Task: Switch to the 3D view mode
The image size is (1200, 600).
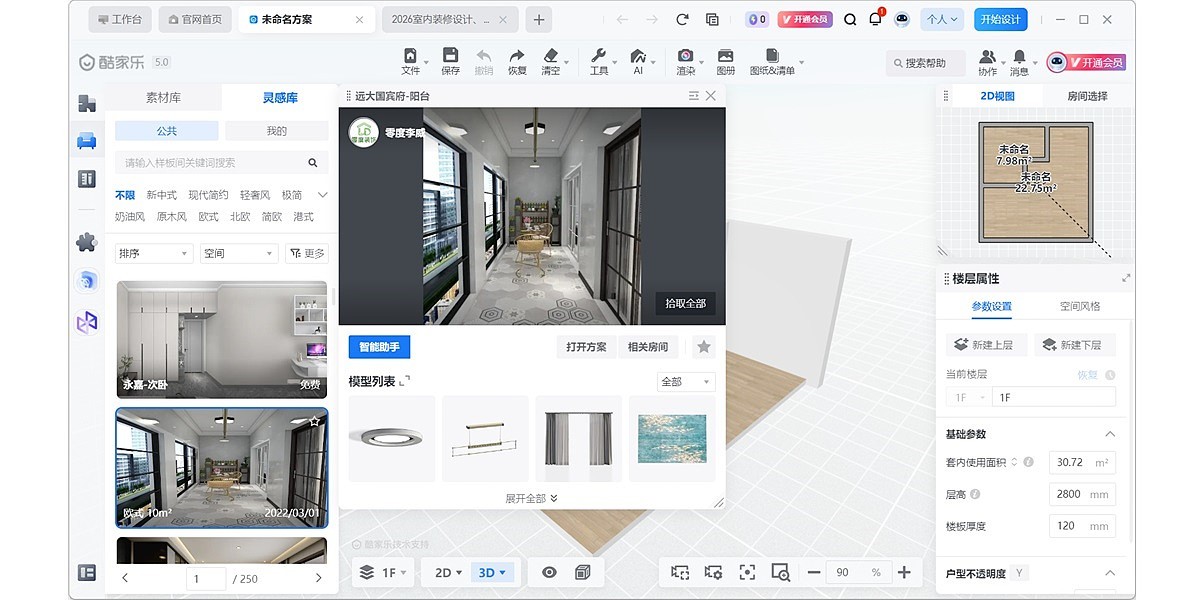Action: tap(493, 573)
